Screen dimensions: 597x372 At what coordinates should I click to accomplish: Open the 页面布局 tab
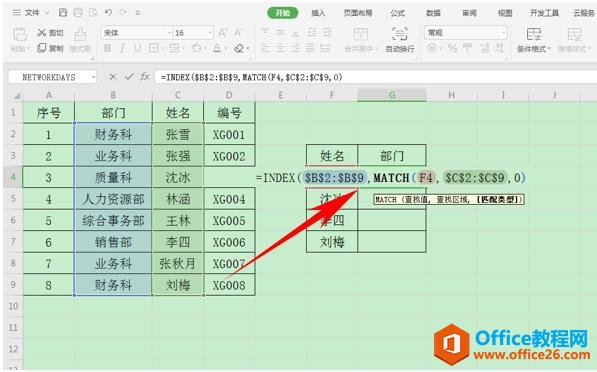click(358, 13)
